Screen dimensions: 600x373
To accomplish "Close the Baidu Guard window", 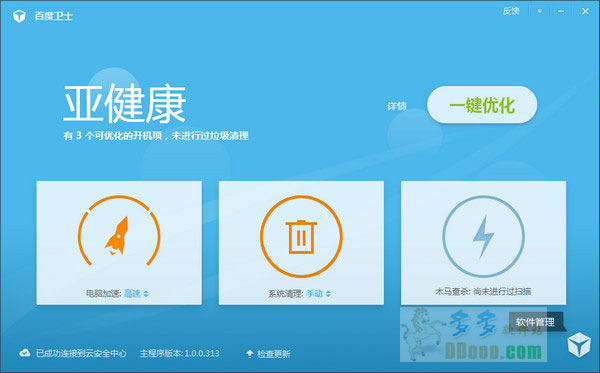I will pyautogui.click(x=585, y=11).
